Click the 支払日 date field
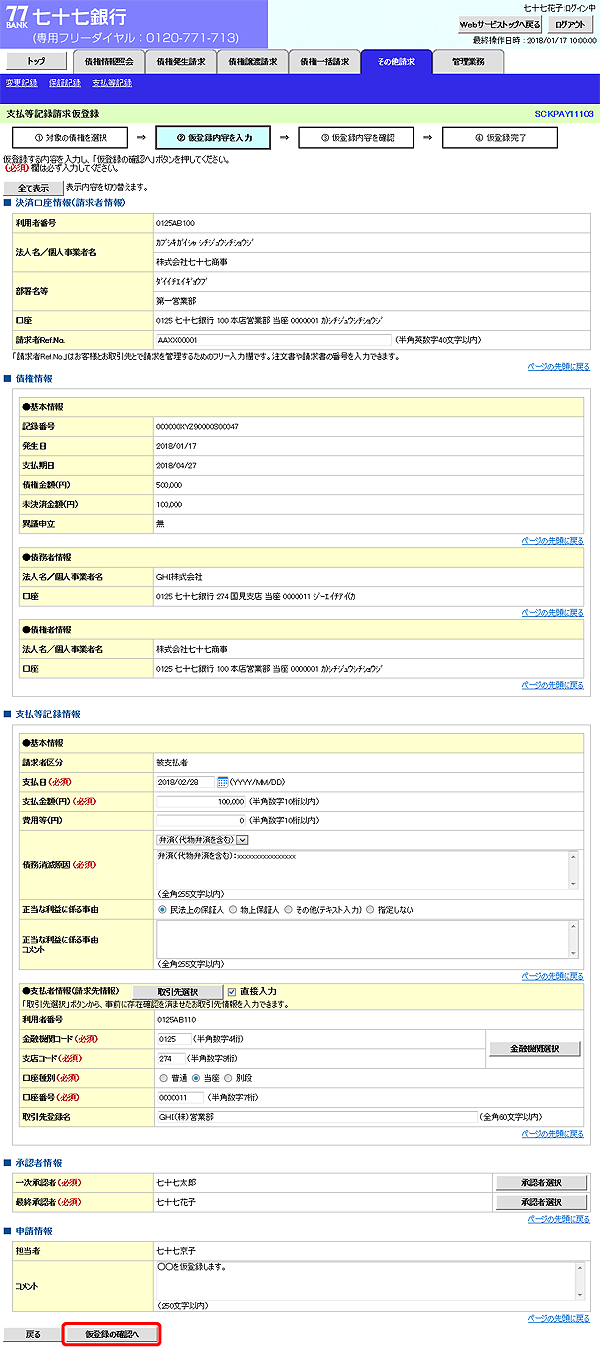This screenshot has width=600, height=1350. [186, 781]
